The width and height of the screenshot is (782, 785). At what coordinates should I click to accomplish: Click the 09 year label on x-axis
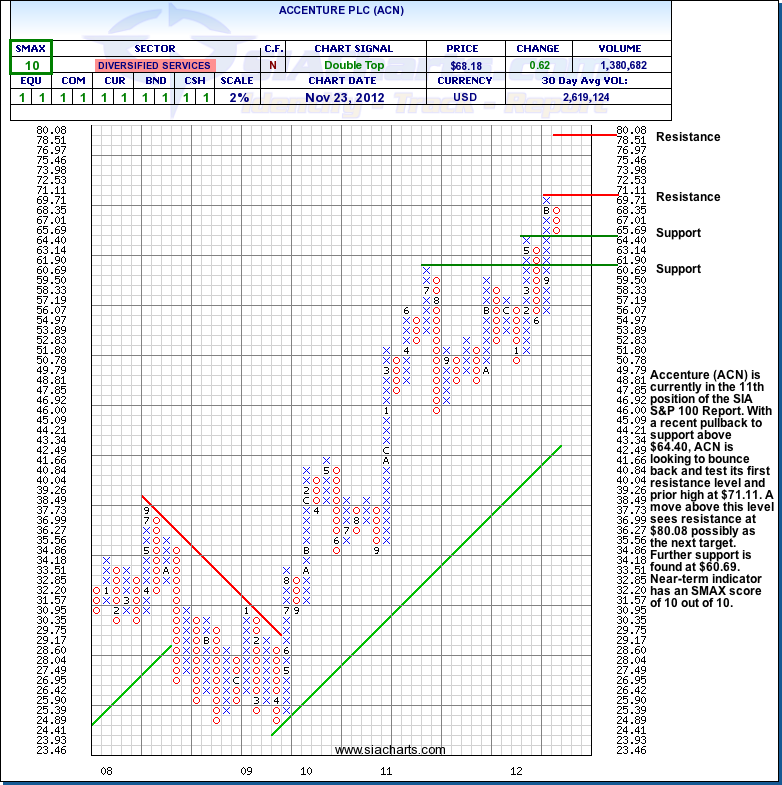click(x=245, y=771)
